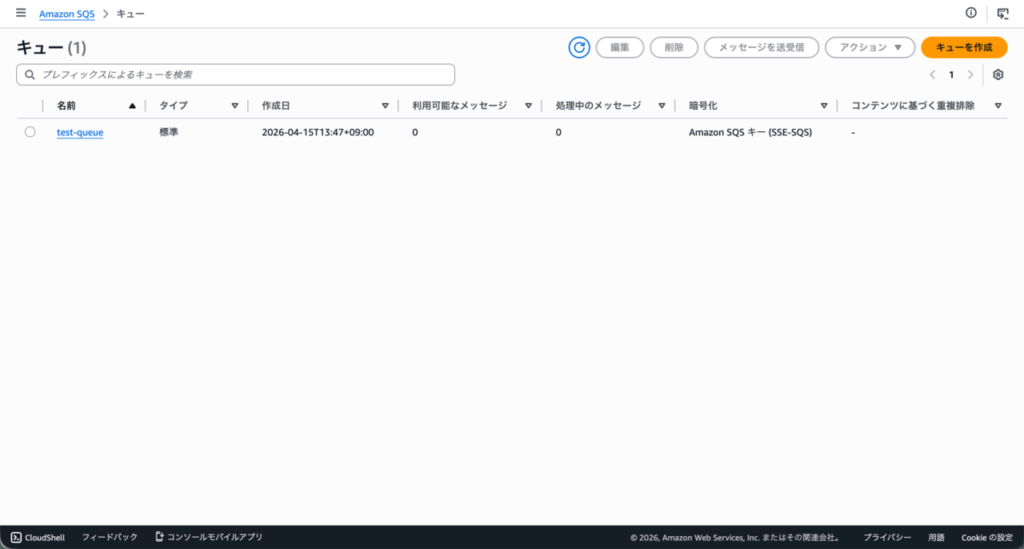Click the info panel icon

tap(970, 13)
